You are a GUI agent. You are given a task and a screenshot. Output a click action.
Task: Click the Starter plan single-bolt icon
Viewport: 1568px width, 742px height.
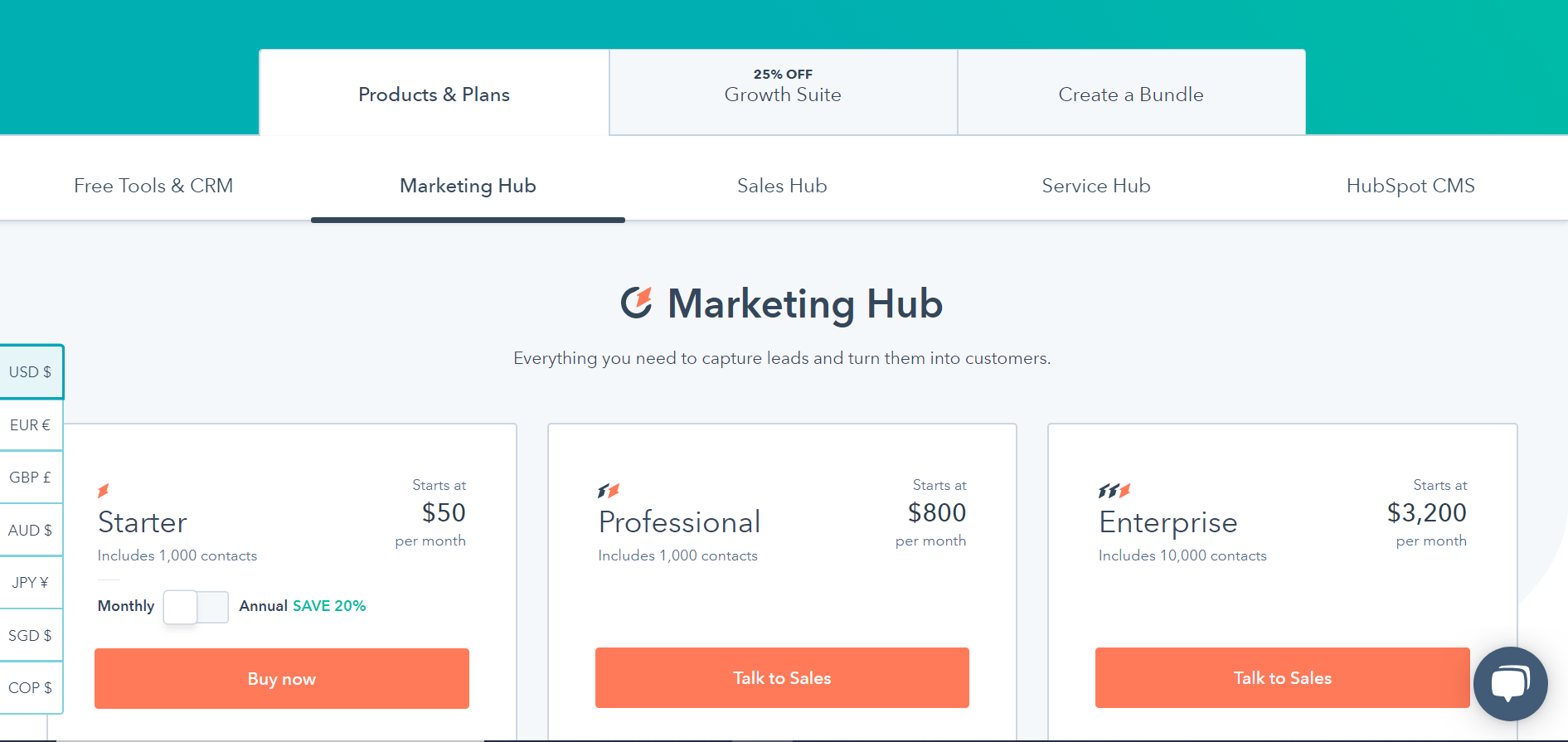[x=104, y=490]
